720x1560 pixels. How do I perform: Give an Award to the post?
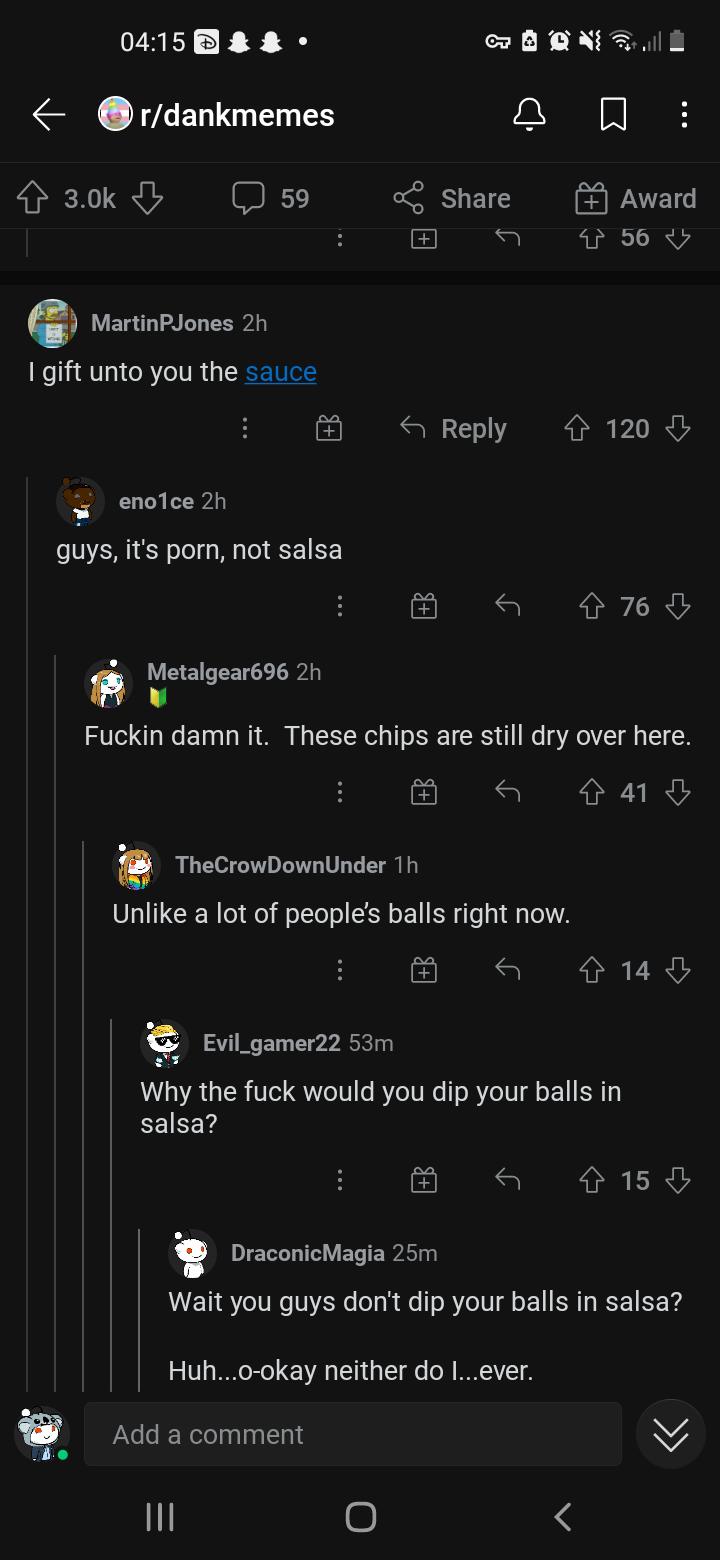tap(635, 198)
